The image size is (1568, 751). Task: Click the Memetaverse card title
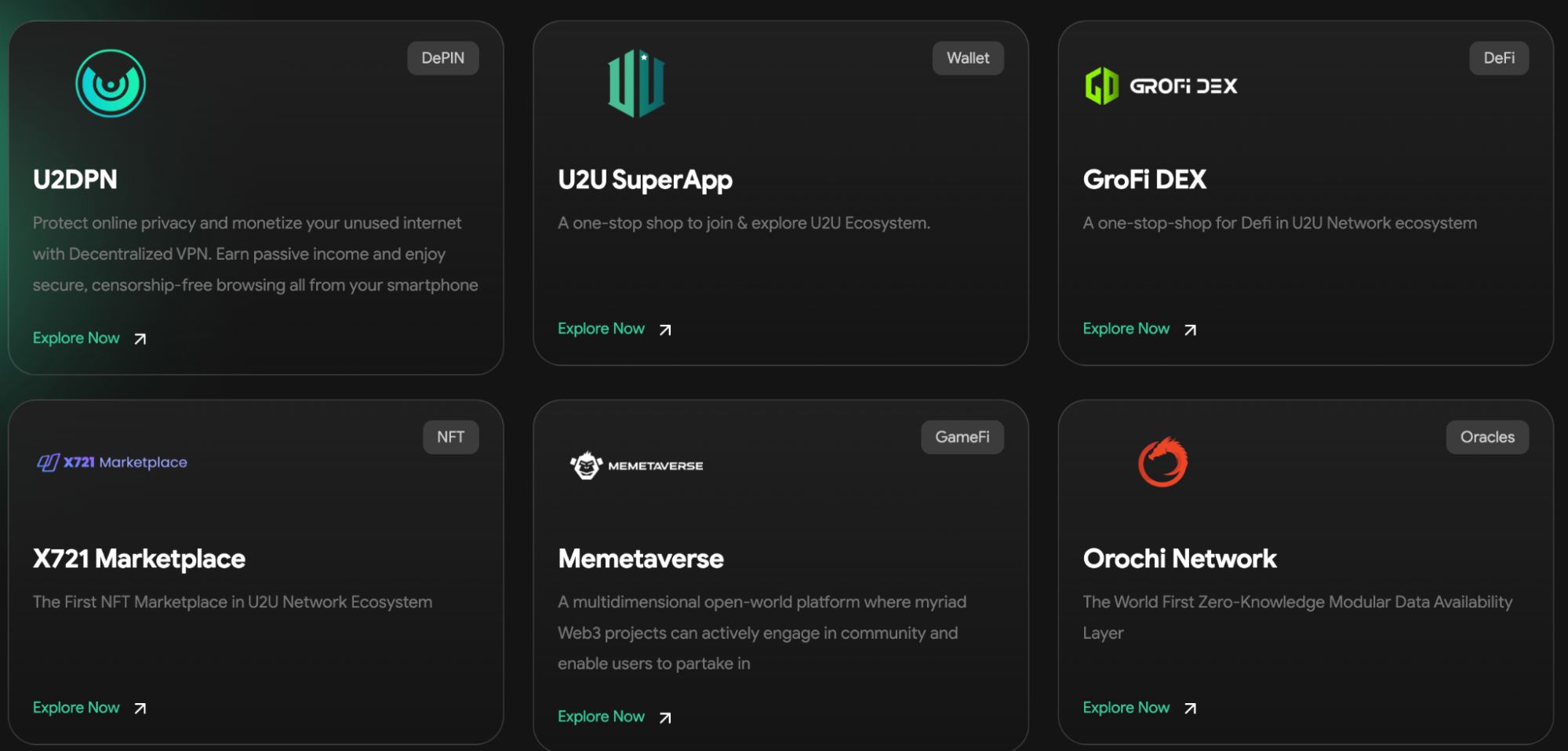point(640,559)
